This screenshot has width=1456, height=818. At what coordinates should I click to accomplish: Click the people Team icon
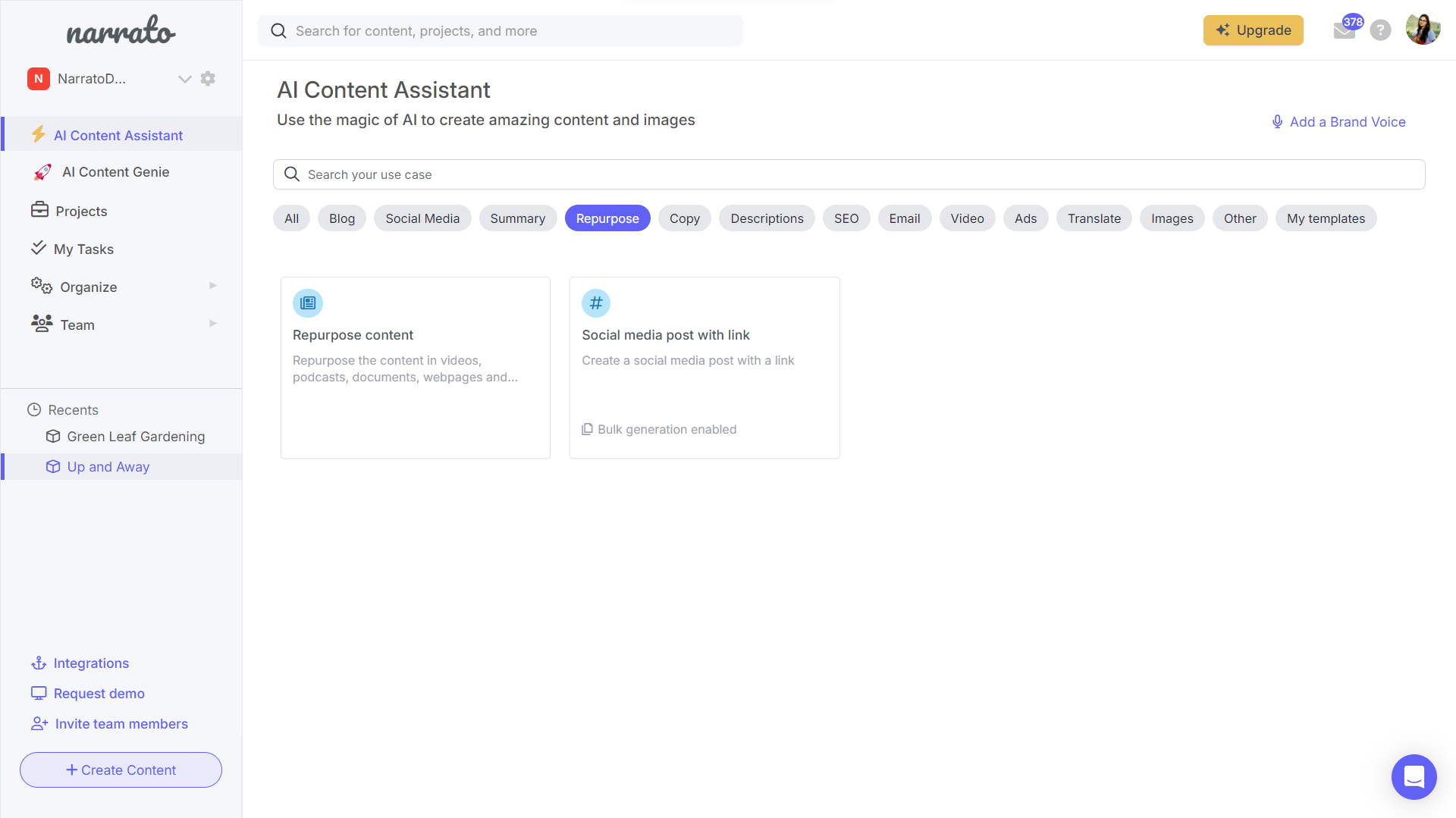pos(42,324)
